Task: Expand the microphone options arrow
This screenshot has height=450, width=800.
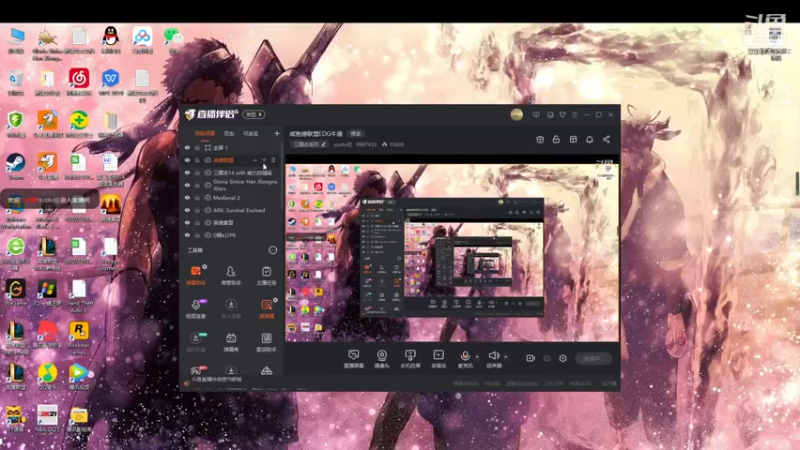Action: (477, 357)
